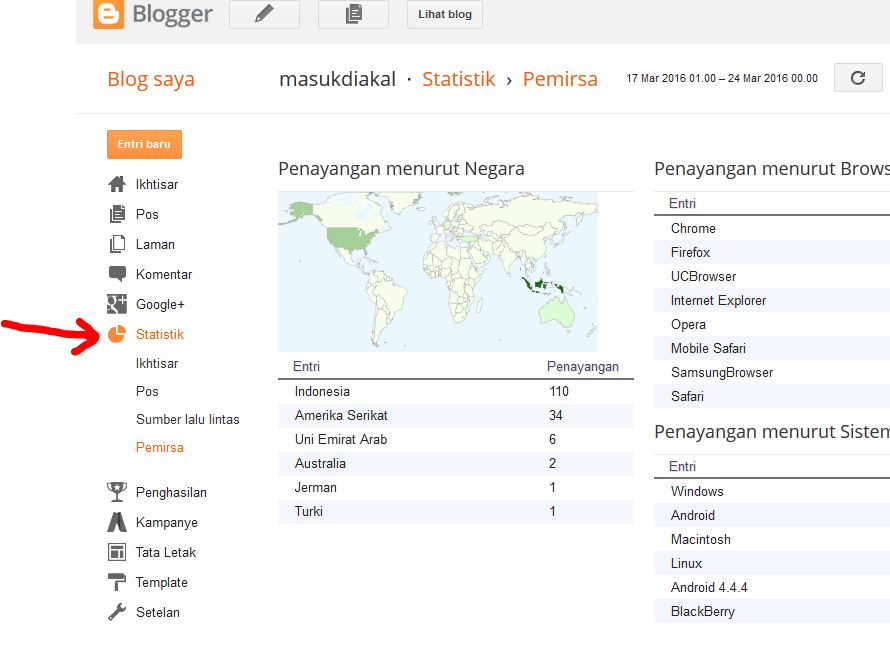Click the orange Blogger logo icon

point(109,14)
